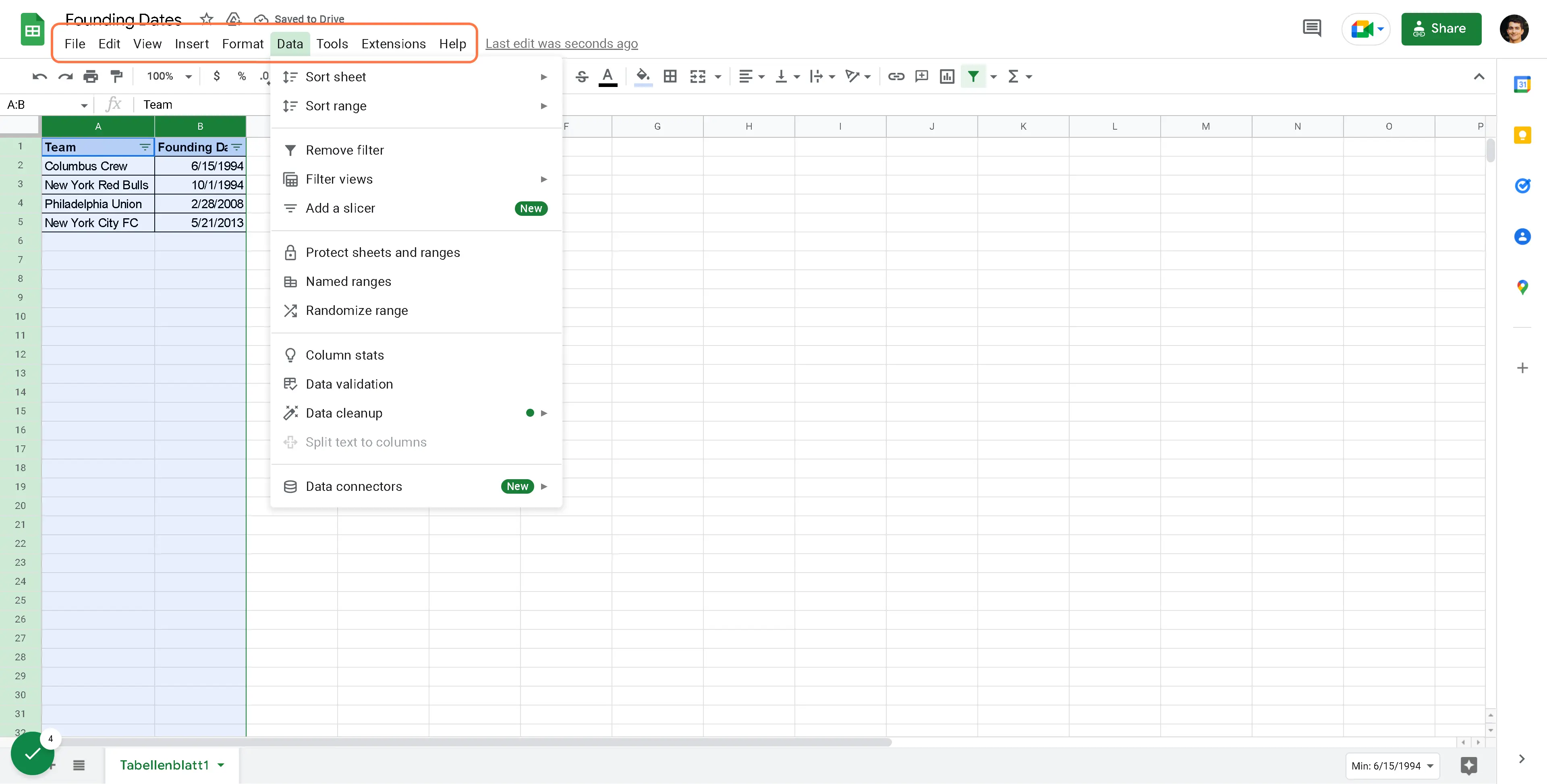
Task: Open Last edit was seconds ago link
Action: (x=562, y=44)
